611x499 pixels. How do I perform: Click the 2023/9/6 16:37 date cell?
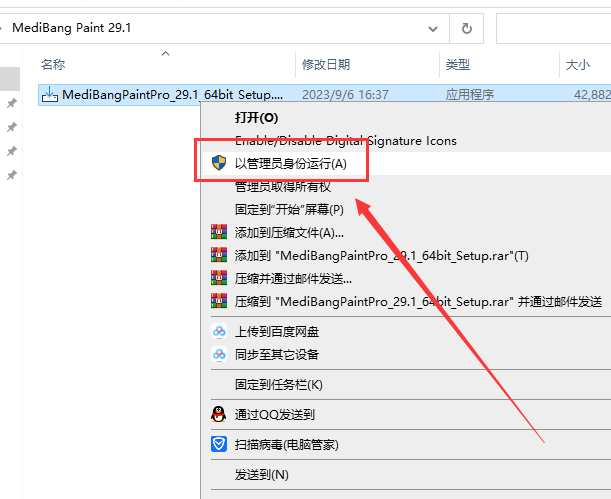pyautogui.click(x=345, y=95)
